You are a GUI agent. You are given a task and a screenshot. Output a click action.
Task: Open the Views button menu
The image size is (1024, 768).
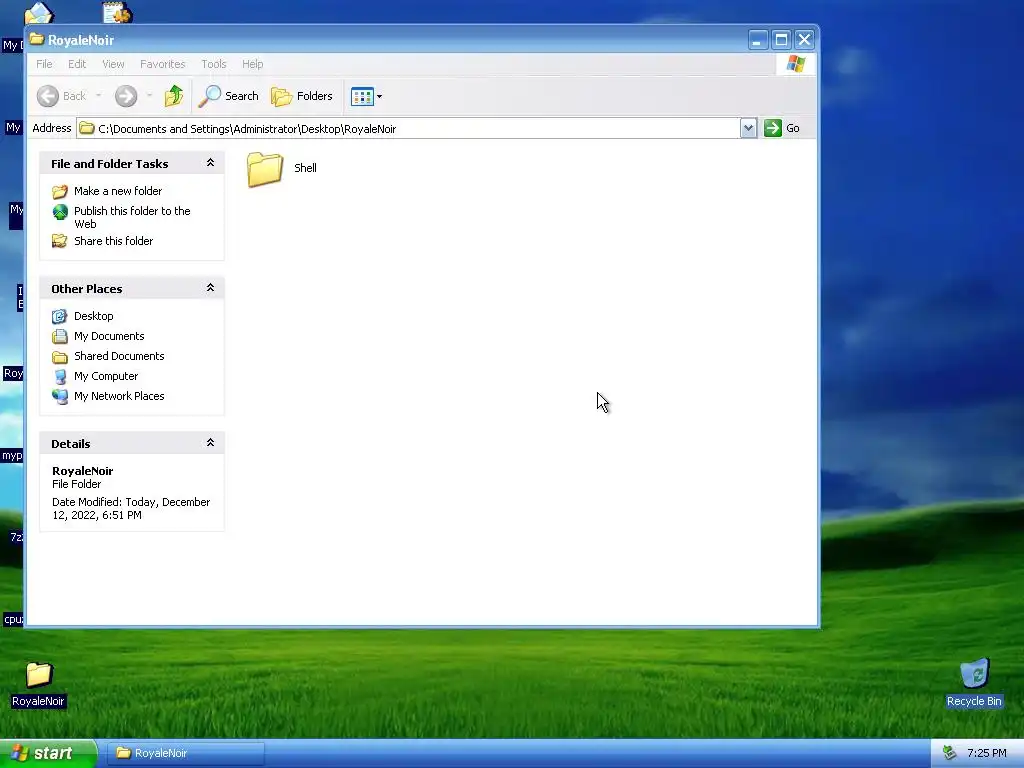(x=366, y=96)
